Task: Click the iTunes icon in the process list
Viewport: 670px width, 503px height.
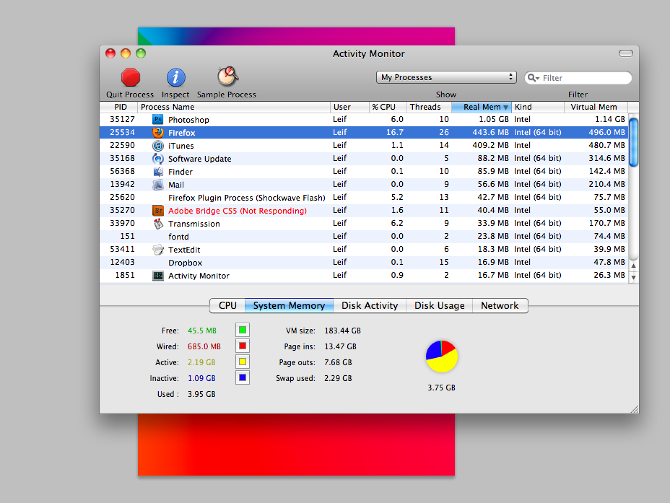Action: click(158, 146)
